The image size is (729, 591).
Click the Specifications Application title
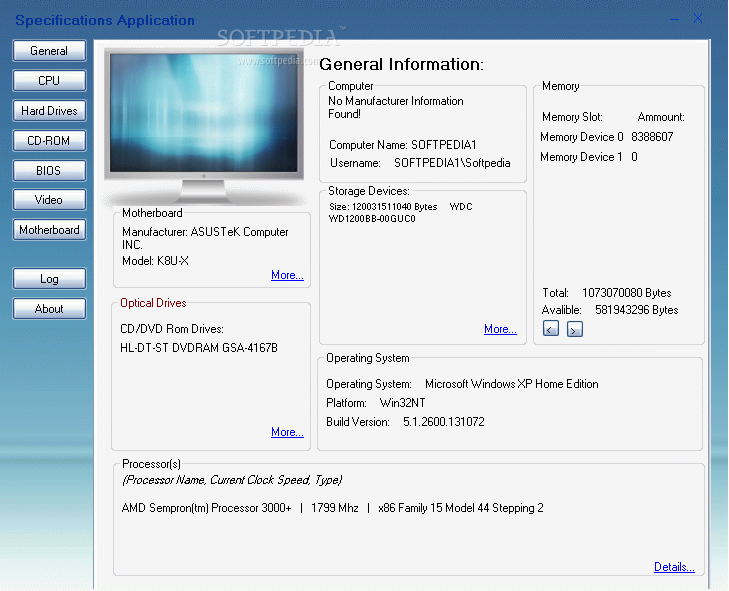(105, 20)
